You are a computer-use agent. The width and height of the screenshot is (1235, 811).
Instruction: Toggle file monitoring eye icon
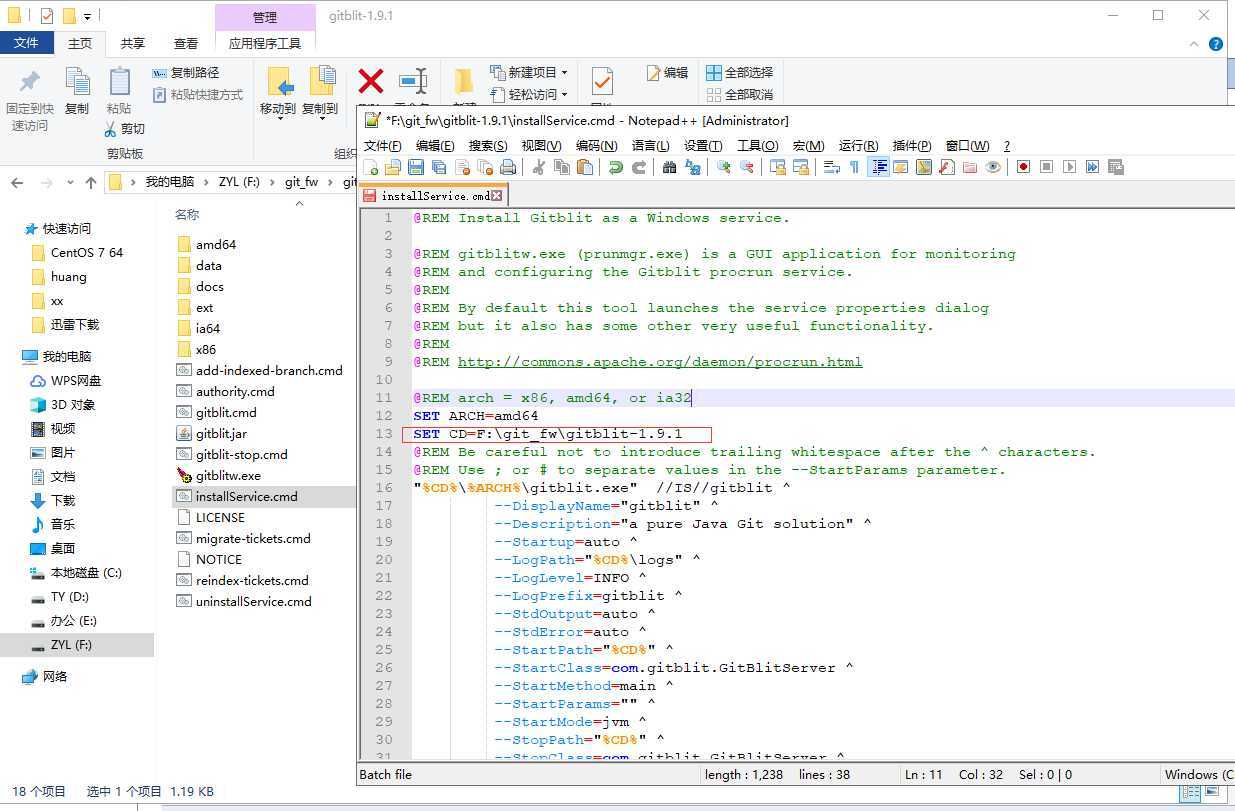pyautogui.click(x=993, y=167)
